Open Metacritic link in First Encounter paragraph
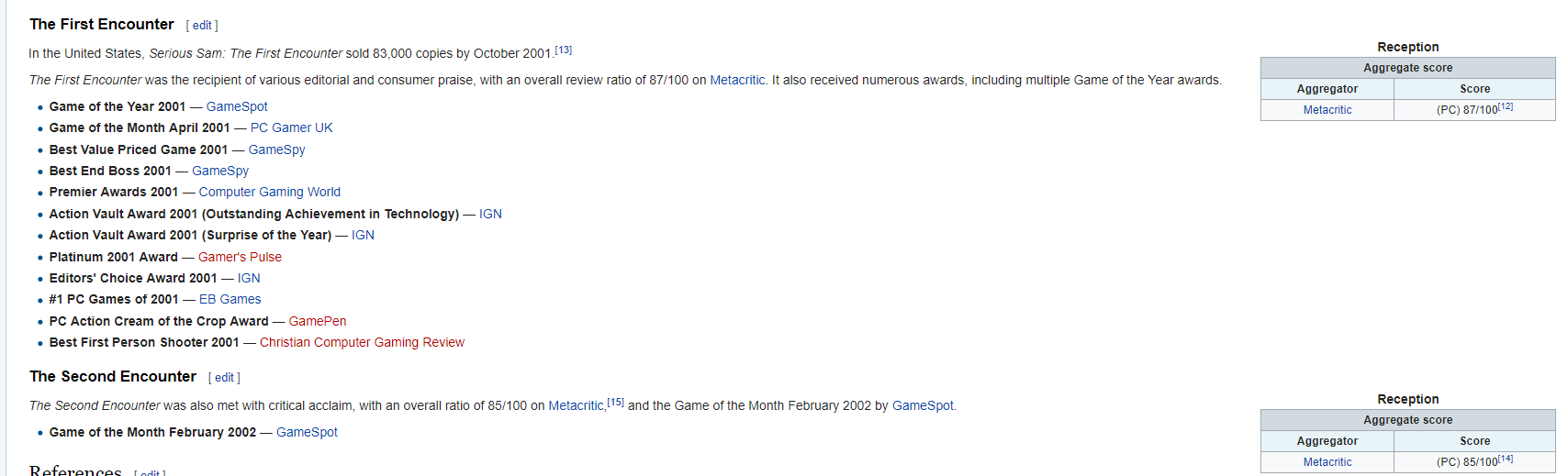Image resolution: width=1568 pixels, height=476 pixels. point(737,81)
